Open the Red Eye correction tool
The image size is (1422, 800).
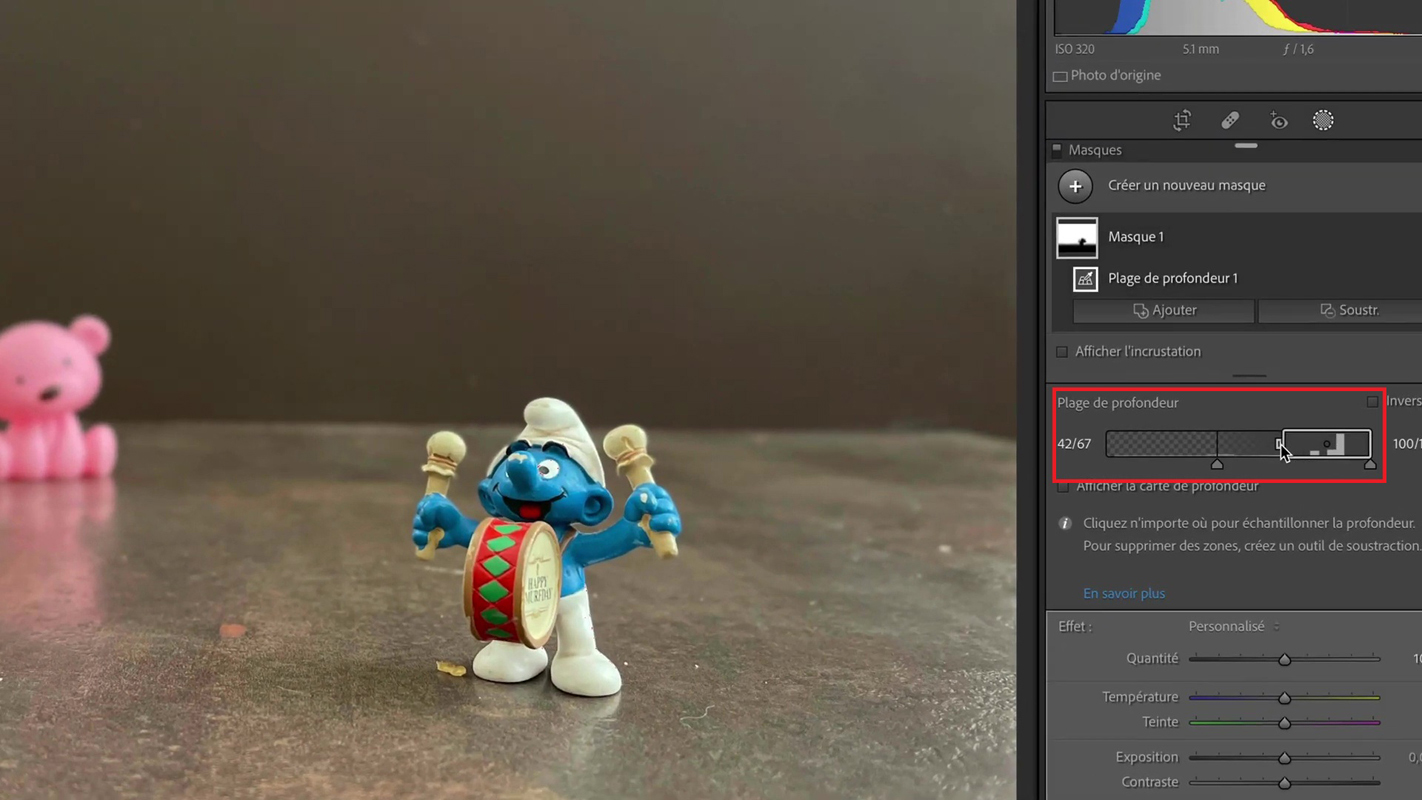1278,121
